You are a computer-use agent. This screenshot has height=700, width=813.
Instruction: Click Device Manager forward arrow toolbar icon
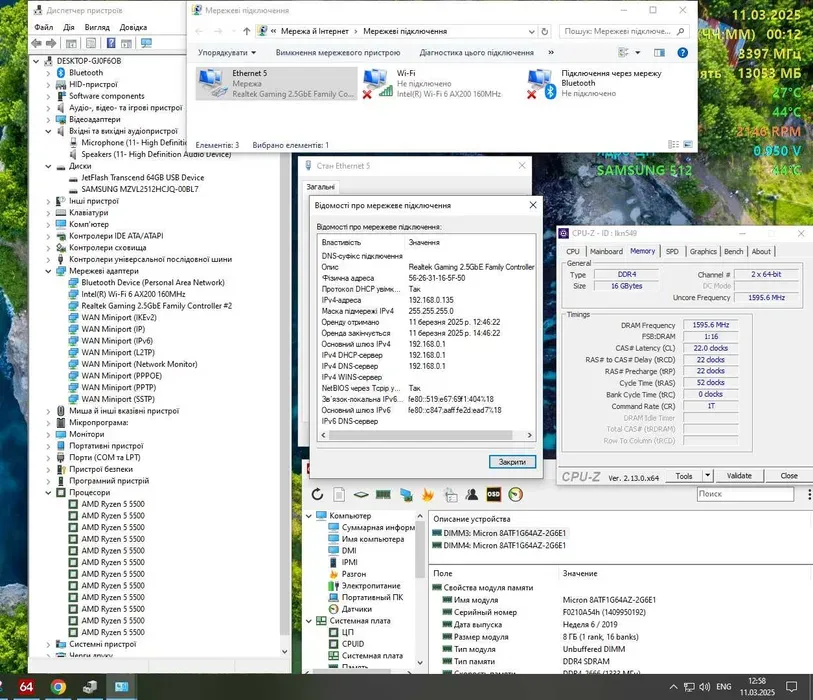[x=51, y=43]
